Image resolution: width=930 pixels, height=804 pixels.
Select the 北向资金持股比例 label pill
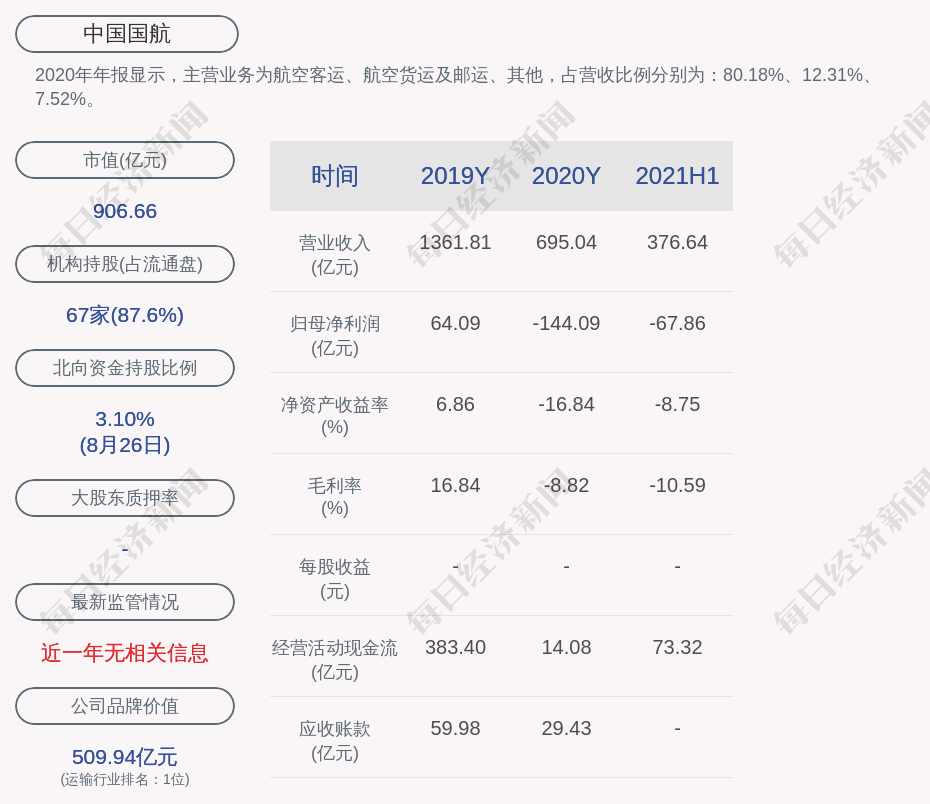coord(125,368)
